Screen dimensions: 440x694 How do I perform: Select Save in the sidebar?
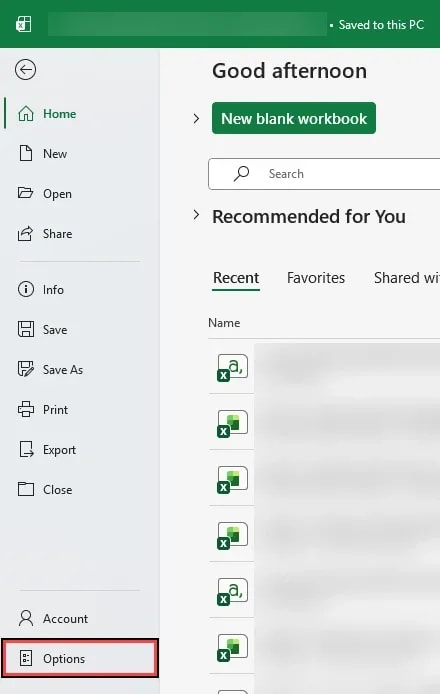pyautogui.click(x=80, y=329)
